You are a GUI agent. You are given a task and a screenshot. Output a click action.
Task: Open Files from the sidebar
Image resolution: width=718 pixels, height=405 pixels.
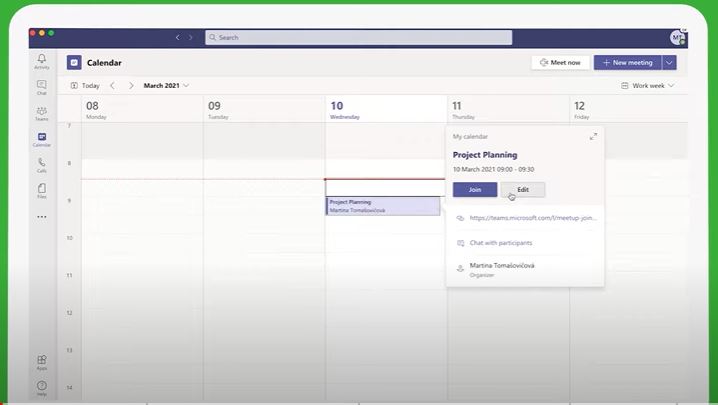tap(41, 190)
